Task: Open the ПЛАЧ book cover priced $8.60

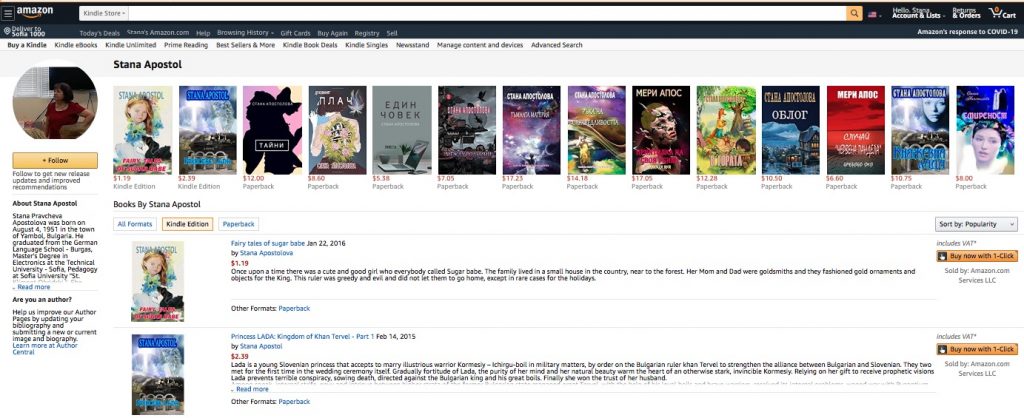Action: coord(337,130)
